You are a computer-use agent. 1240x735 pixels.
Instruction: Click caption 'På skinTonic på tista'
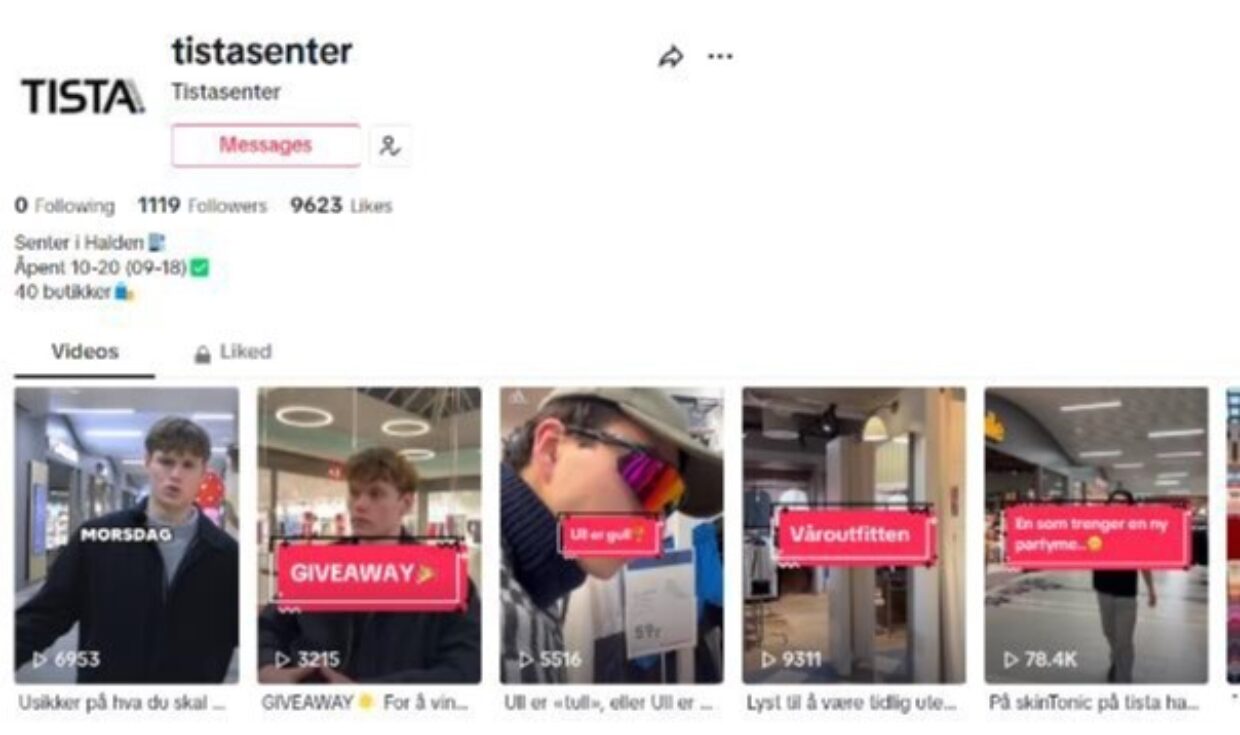point(1094,704)
